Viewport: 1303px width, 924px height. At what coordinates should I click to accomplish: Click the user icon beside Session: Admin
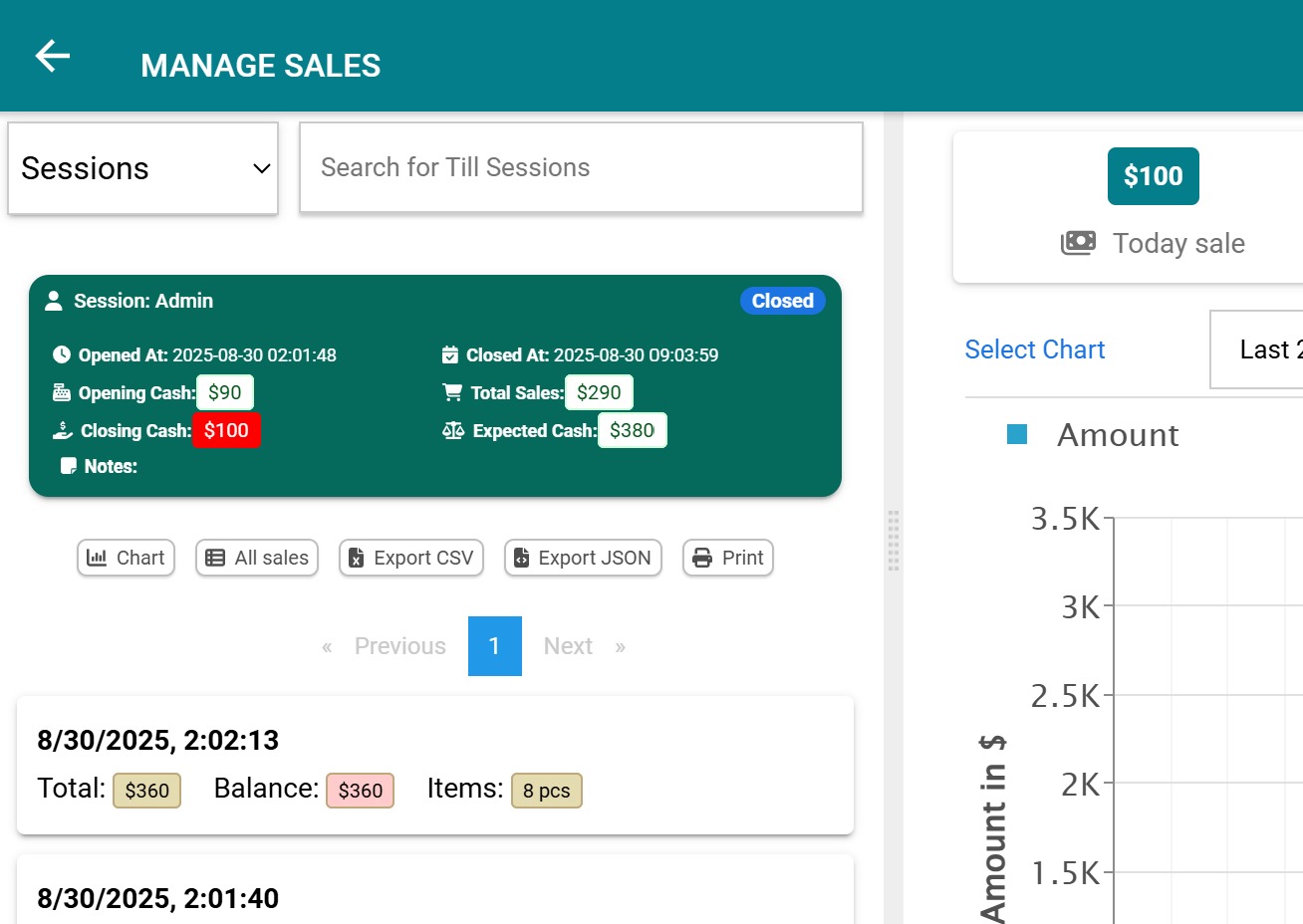(54, 301)
